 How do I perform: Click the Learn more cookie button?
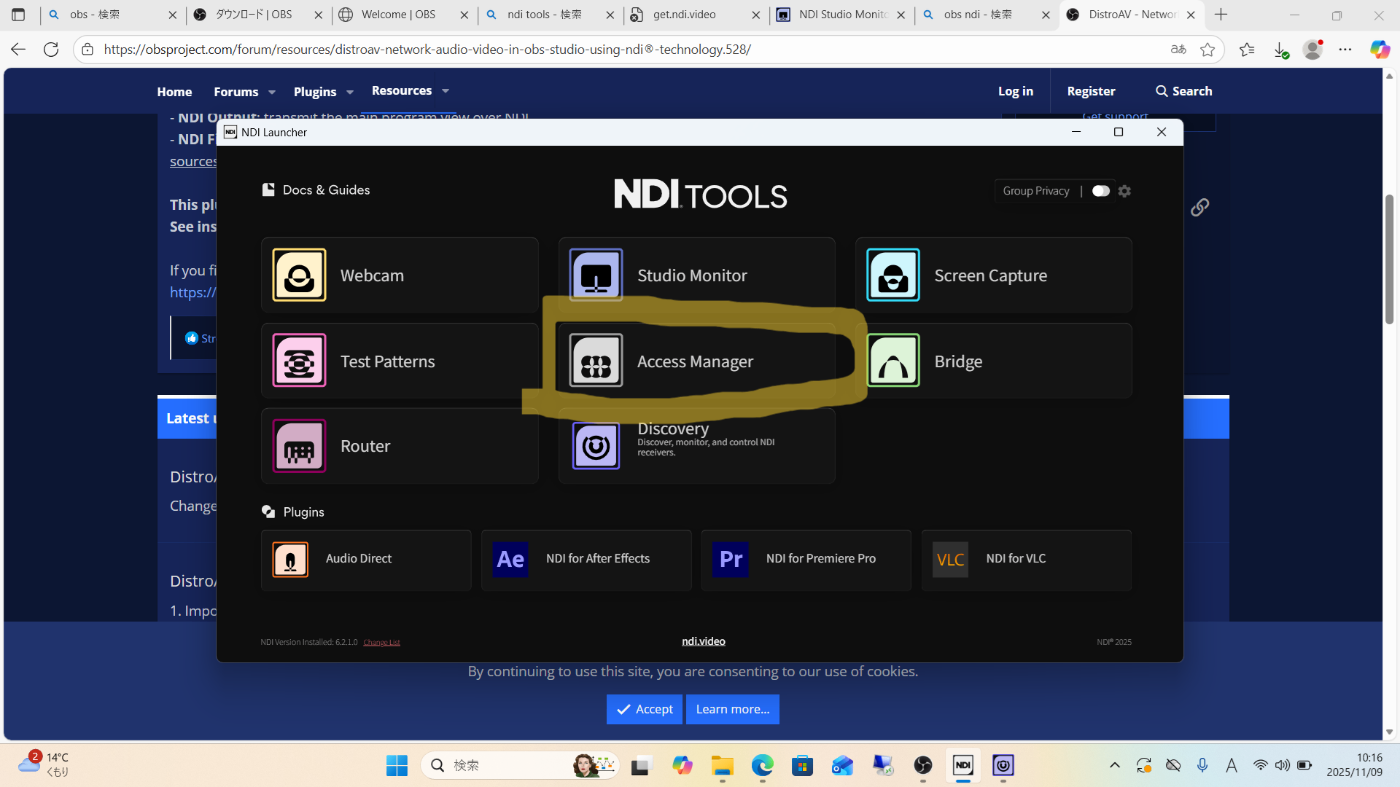(x=732, y=709)
